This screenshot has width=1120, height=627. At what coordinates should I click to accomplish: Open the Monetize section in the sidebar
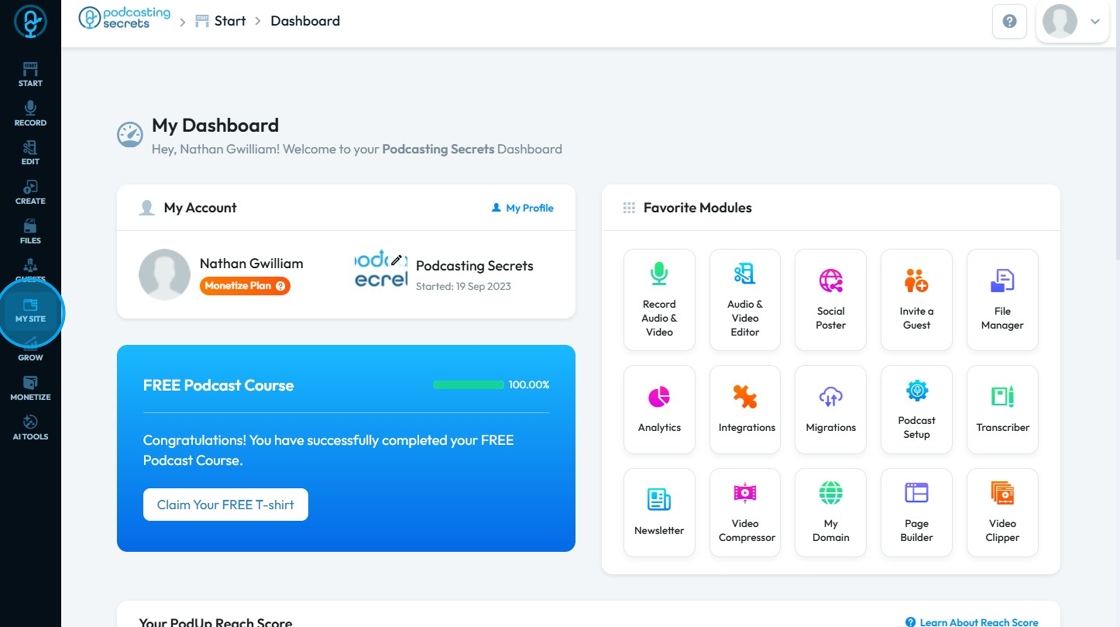(30, 388)
